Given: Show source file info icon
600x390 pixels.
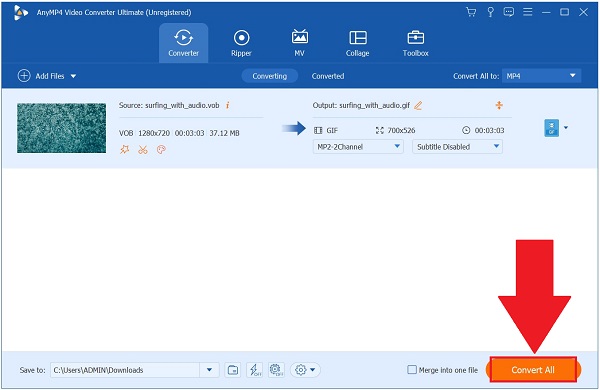Looking at the screenshot, I should (227, 105).
